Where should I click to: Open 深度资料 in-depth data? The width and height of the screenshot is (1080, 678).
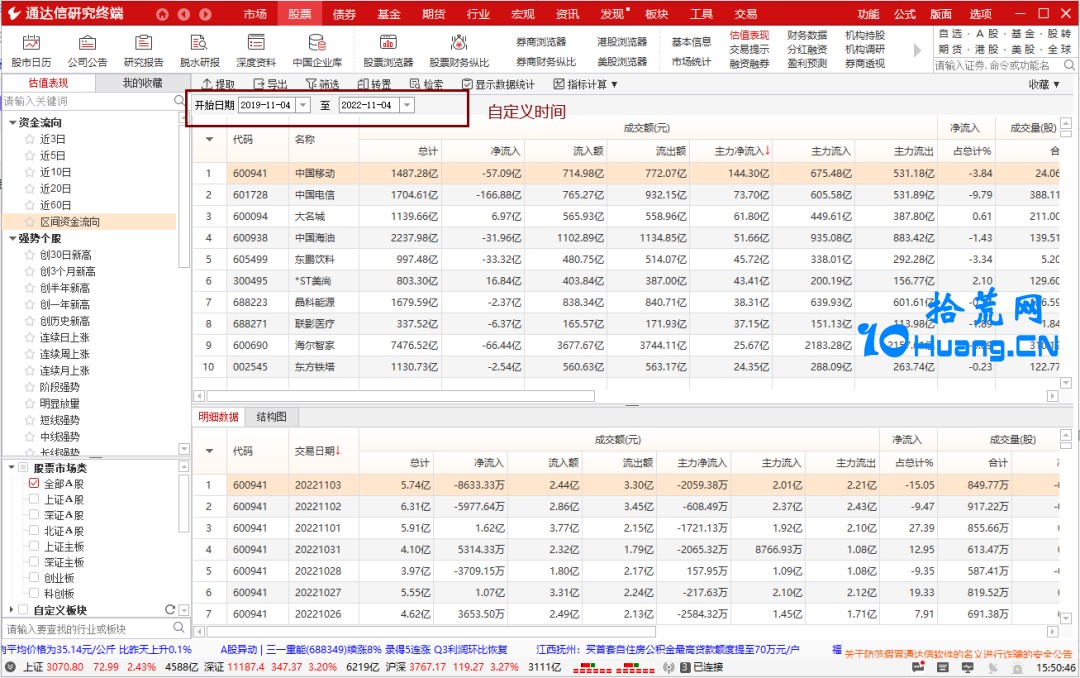pos(256,51)
